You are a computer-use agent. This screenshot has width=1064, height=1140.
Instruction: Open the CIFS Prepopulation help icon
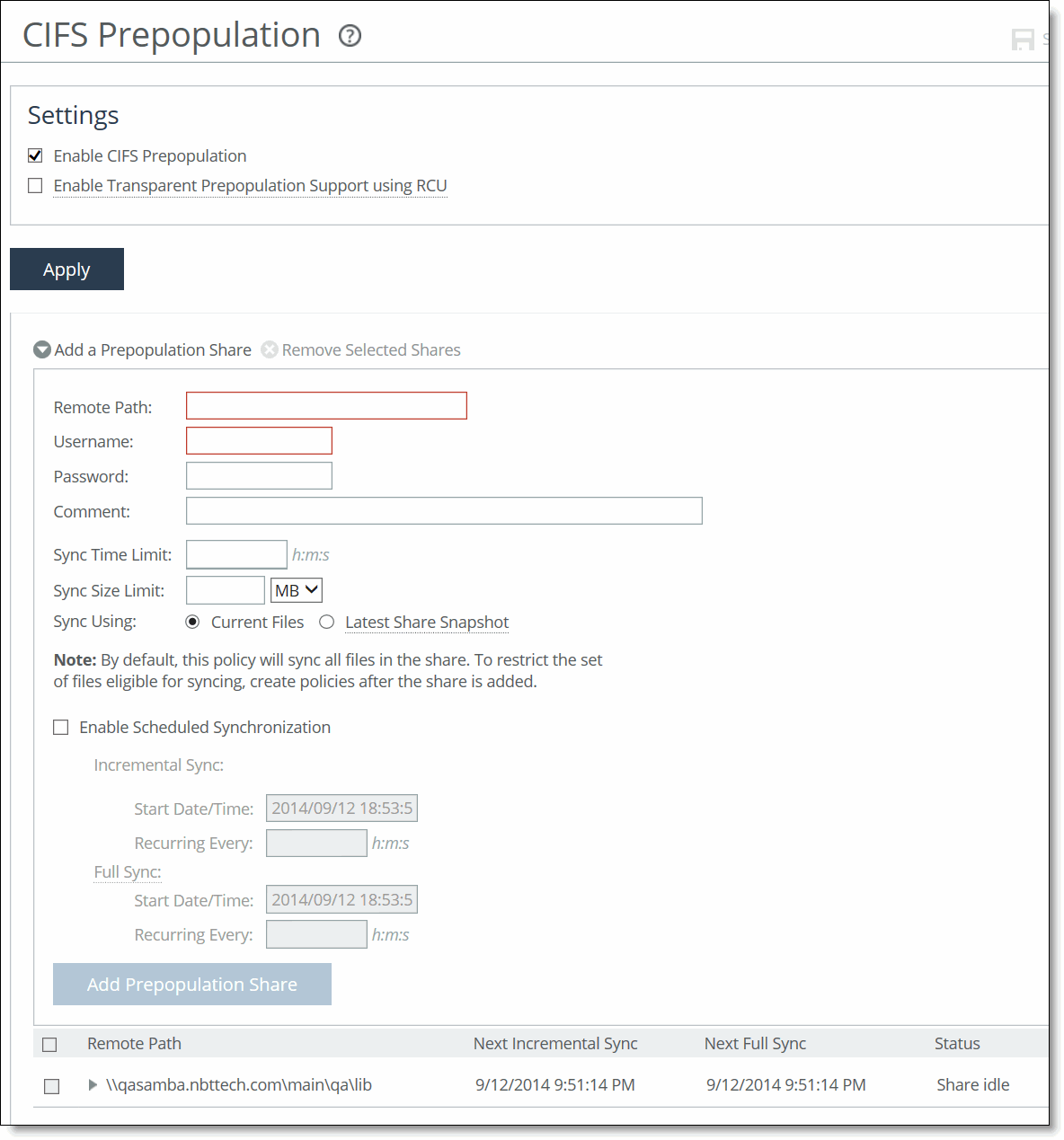[350, 36]
